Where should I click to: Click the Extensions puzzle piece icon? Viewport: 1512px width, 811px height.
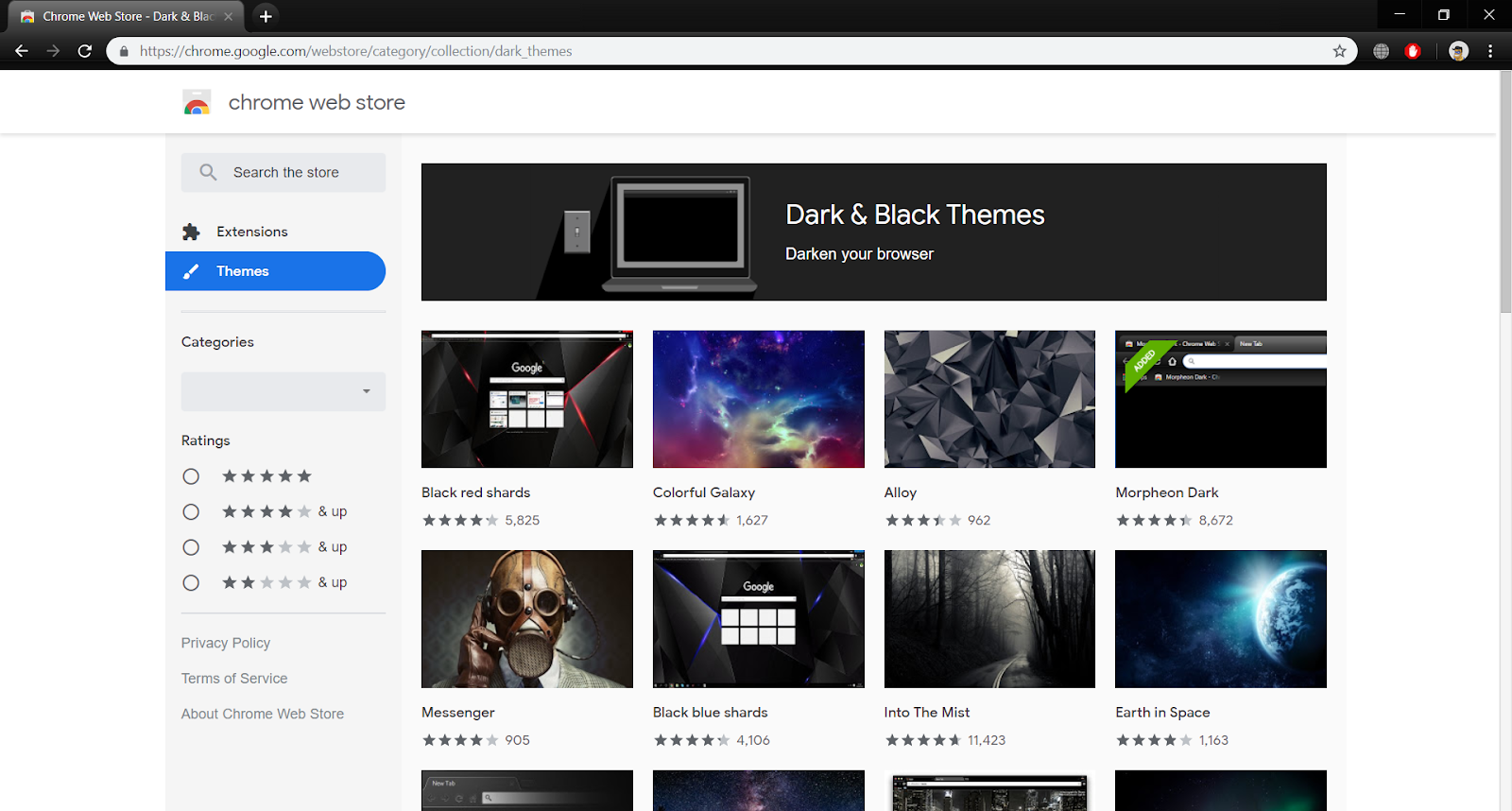point(191,232)
